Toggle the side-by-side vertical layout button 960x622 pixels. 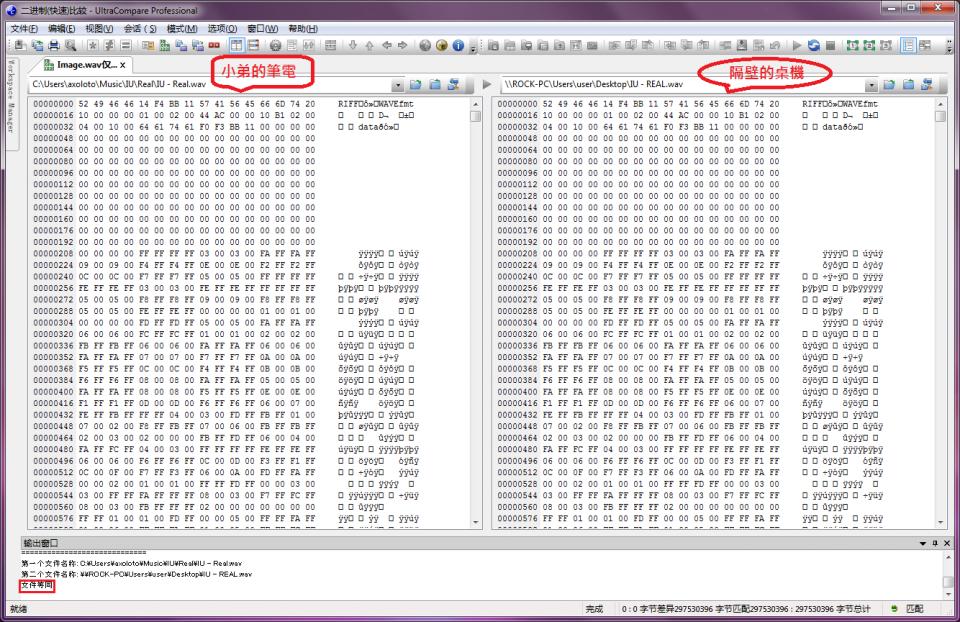[x=237, y=46]
